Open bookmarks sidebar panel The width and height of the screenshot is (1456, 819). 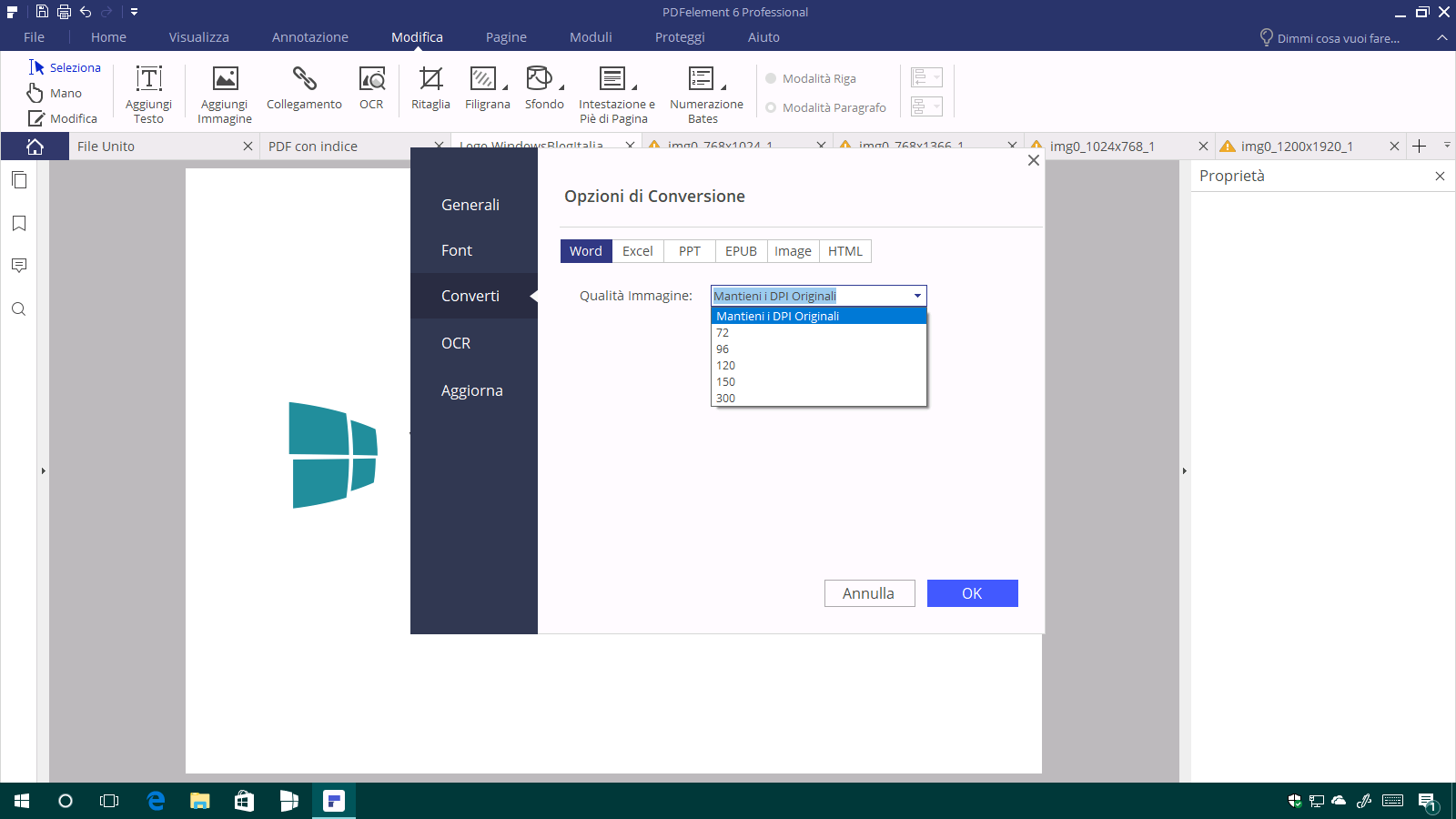coord(19,223)
